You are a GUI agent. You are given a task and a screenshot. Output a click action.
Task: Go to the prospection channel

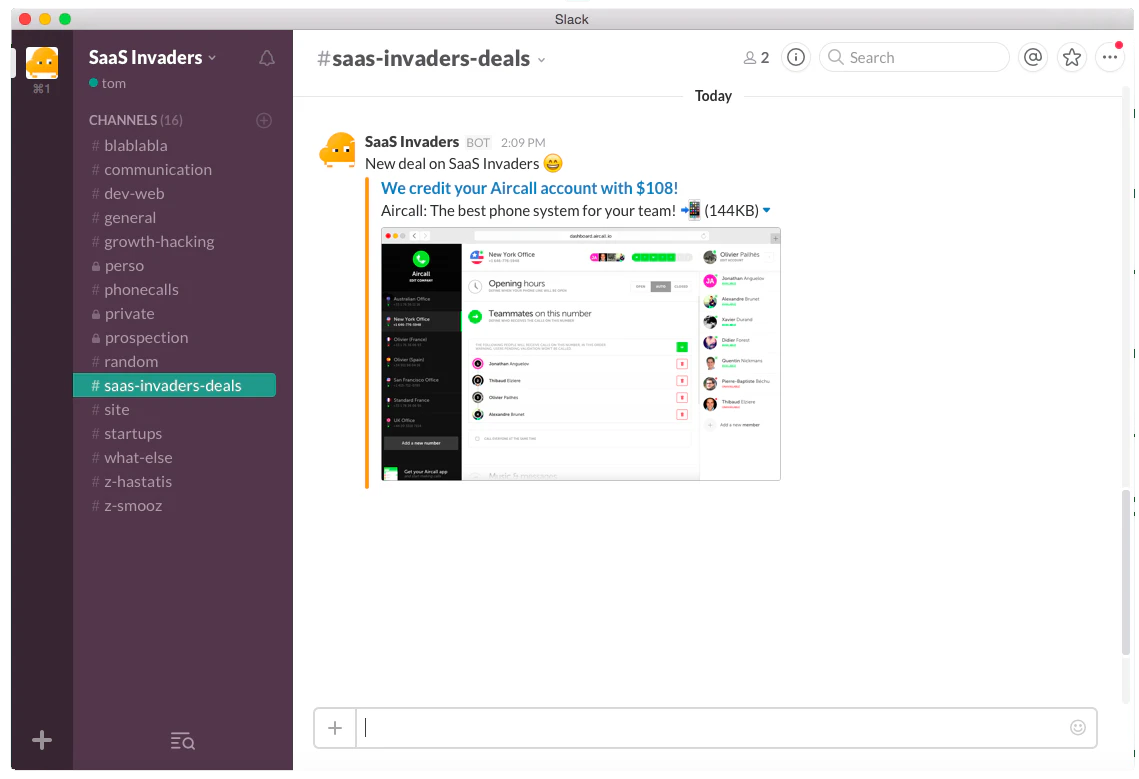tap(146, 337)
